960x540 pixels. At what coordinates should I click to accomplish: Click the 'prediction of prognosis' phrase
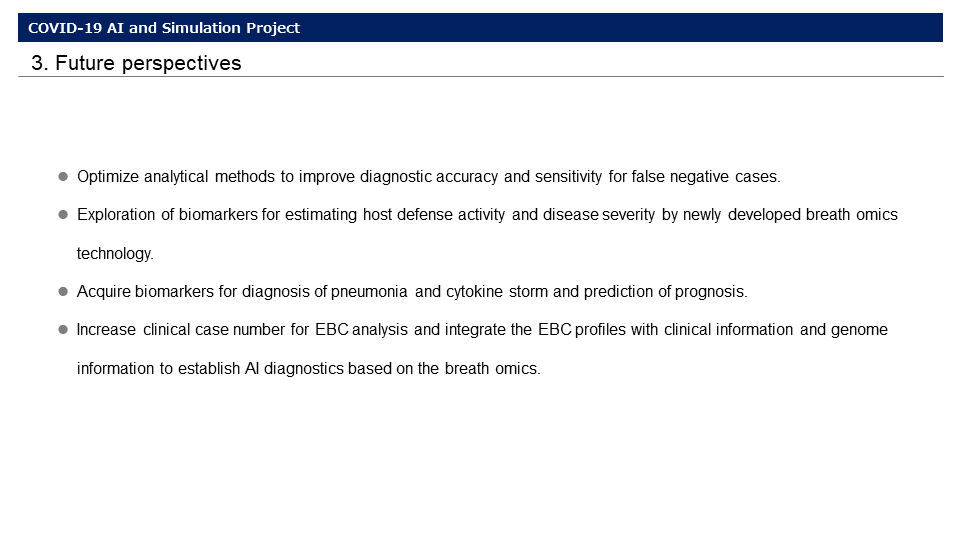pyautogui.click(x=665, y=292)
